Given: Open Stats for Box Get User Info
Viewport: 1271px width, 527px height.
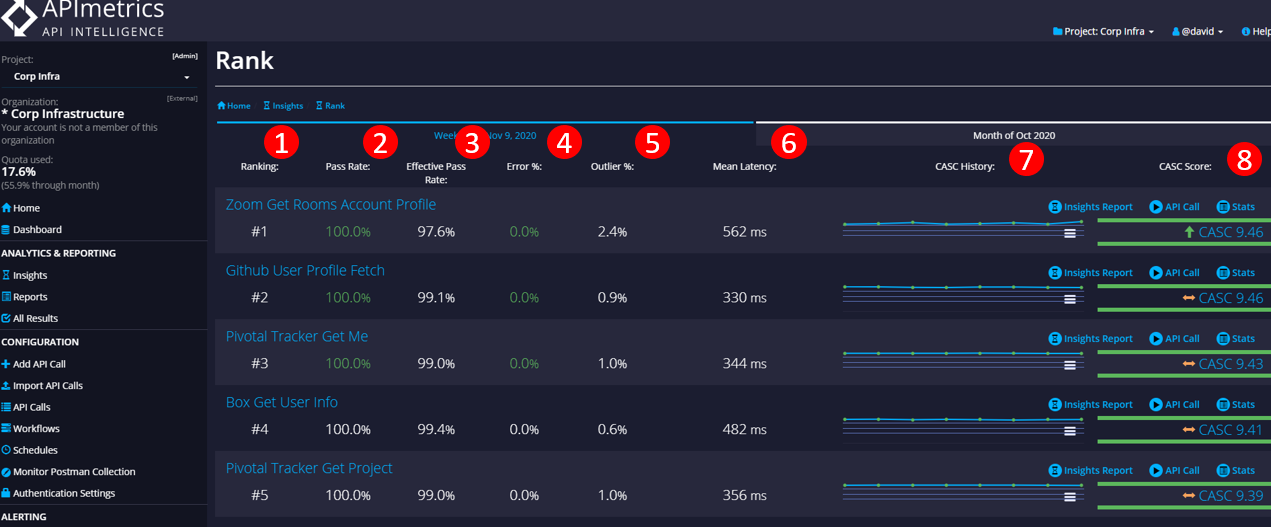Looking at the screenshot, I should coord(1235,405).
